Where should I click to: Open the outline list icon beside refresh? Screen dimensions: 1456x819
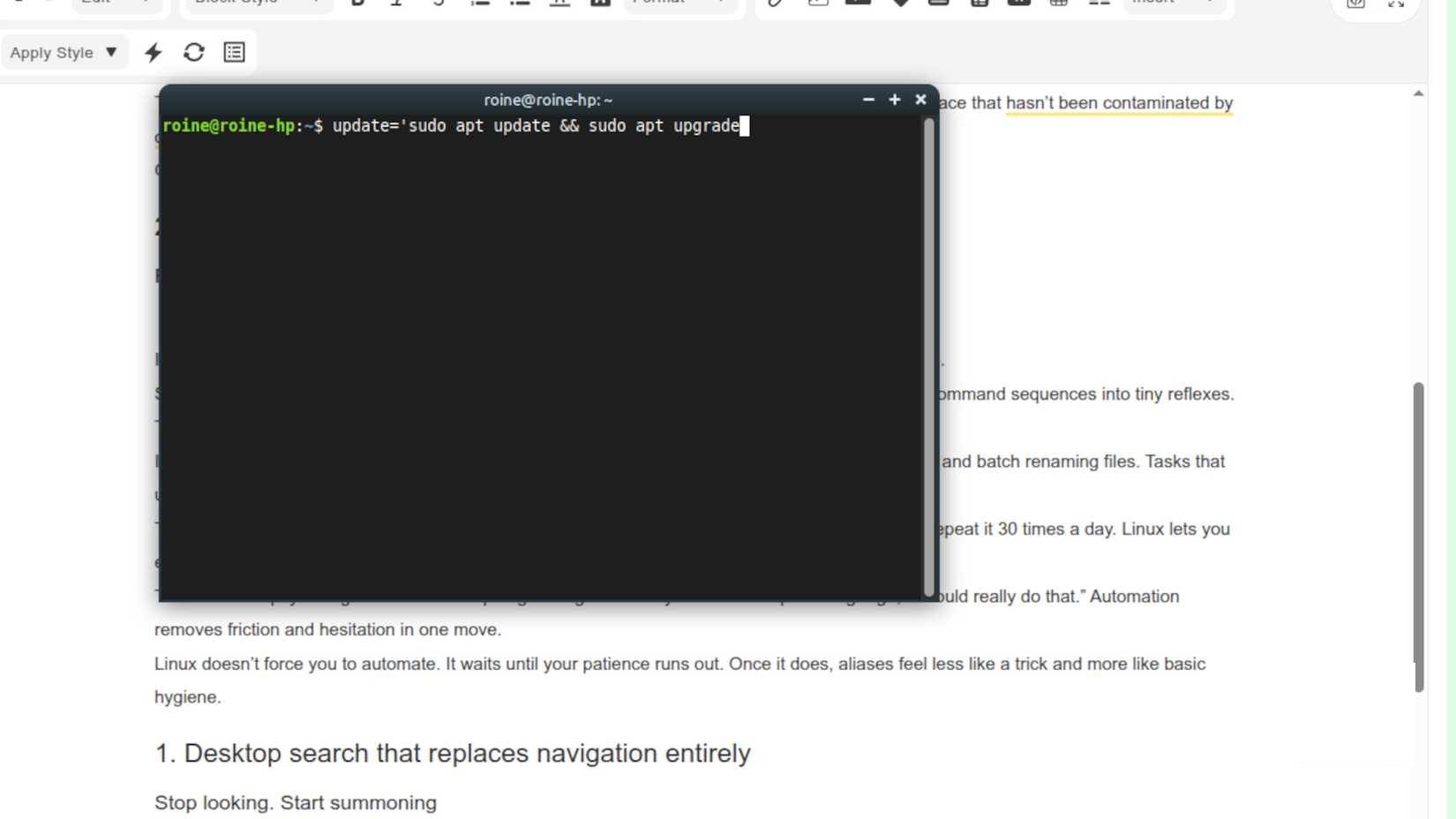click(x=233, y=52)
